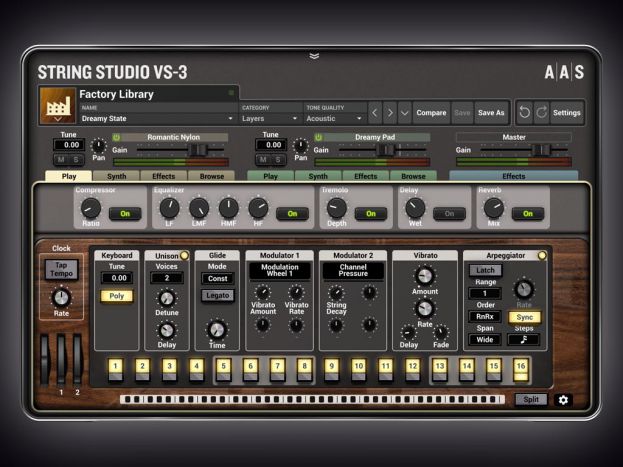Image resolution: width=623 pixels, height=467 pixels.
Task: Click the Romantic Nylon Pan knob
Action: click(99, 146)
